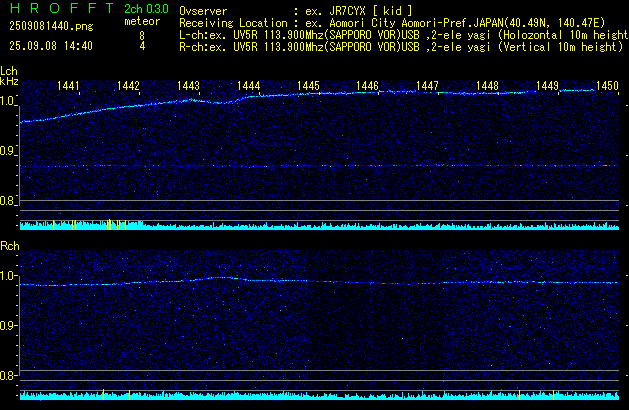
Task: Click the Rch cyan signal level bar
Action: pyautogui.click(x=319, y=395)
